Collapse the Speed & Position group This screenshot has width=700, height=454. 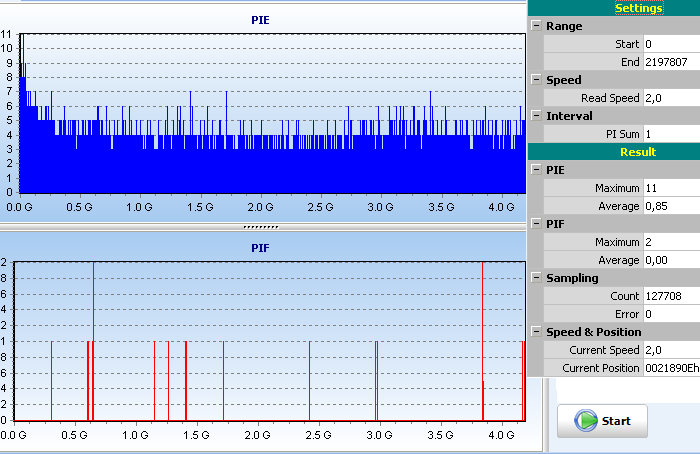(x=536, y=332)
